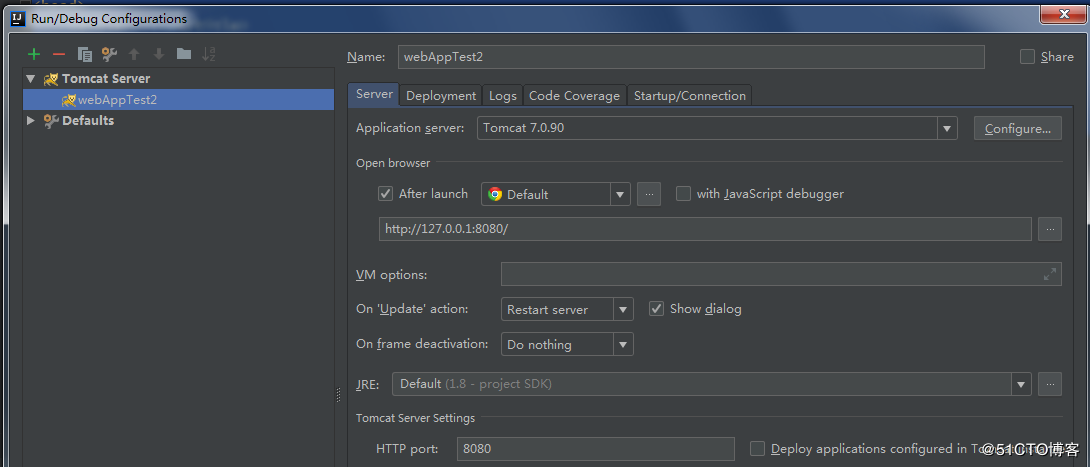Expand the Defaults tree node

[31, 121]
